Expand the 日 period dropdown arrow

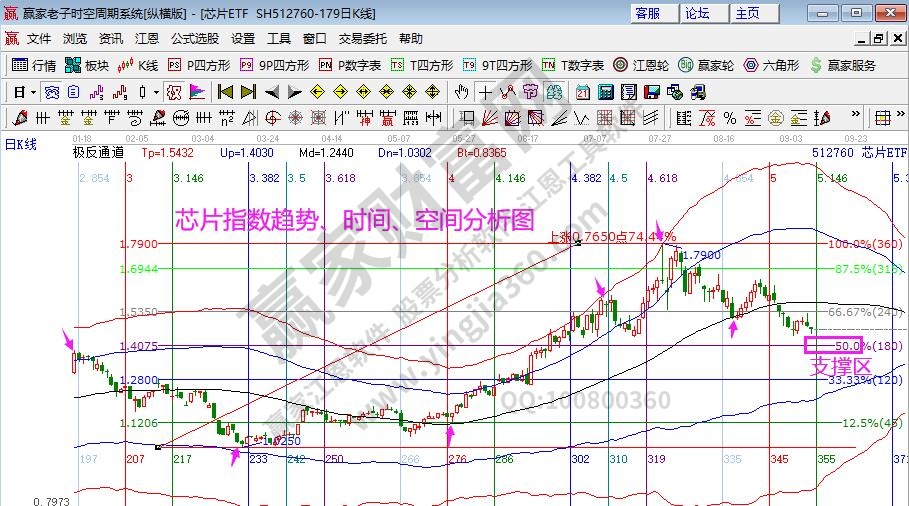click(34, 92)
